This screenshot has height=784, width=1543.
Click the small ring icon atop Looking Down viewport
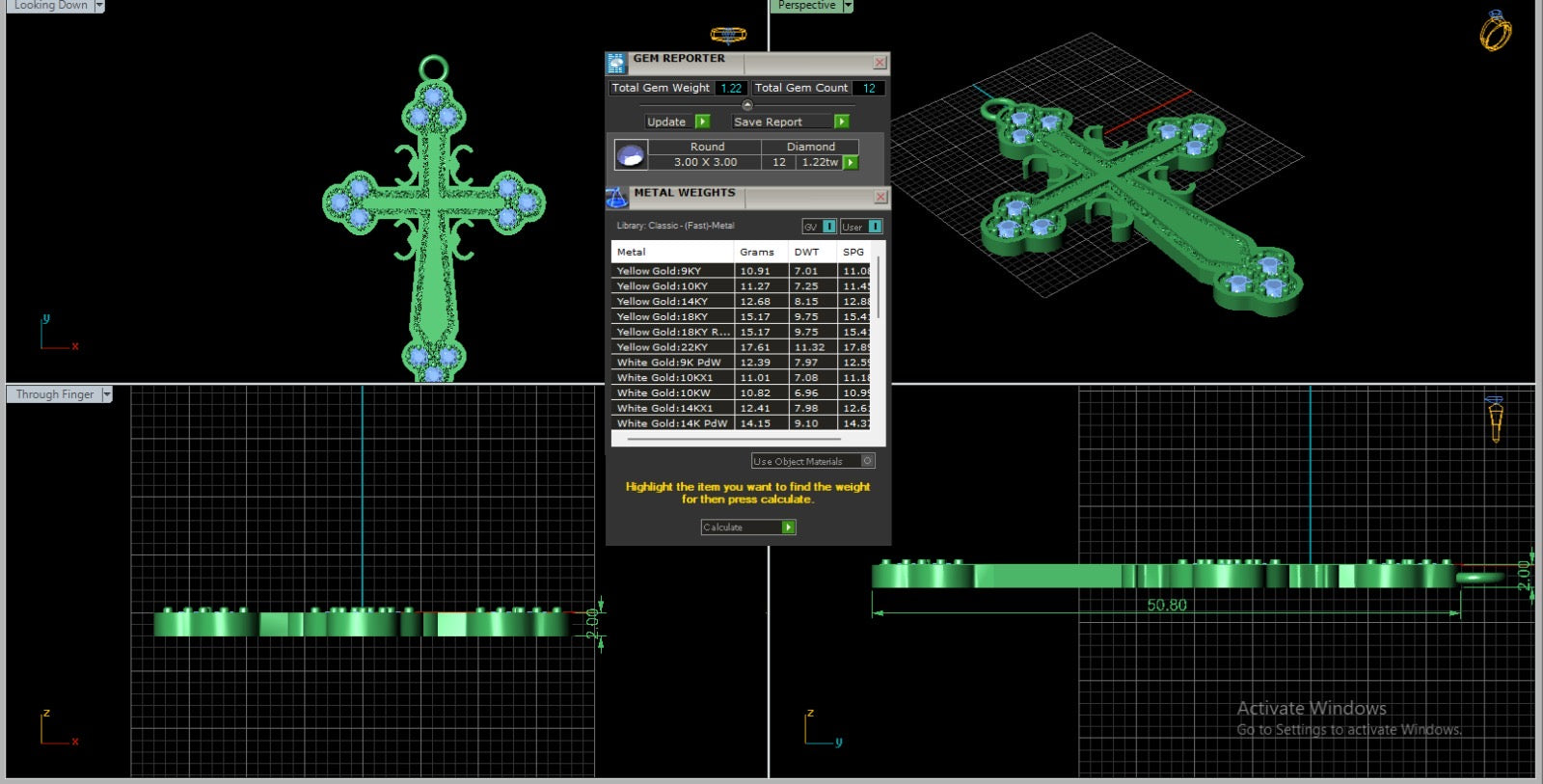[x=728, y=35]
